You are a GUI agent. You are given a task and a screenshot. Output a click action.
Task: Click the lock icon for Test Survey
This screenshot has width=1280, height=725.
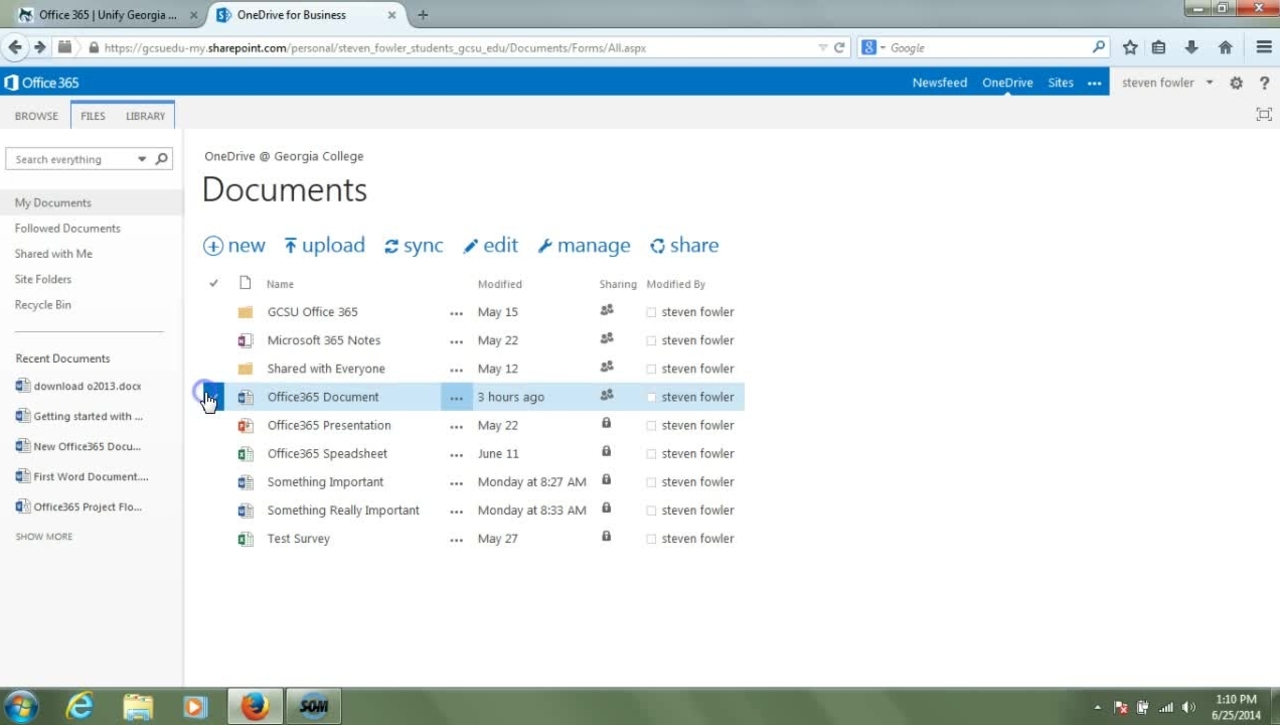(x=606, y=536)
